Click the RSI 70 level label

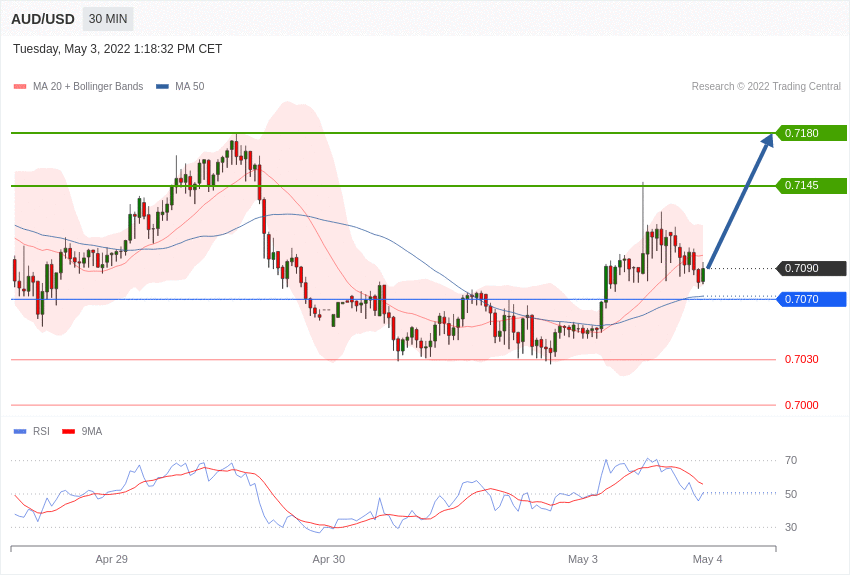[x=791, y=460]
